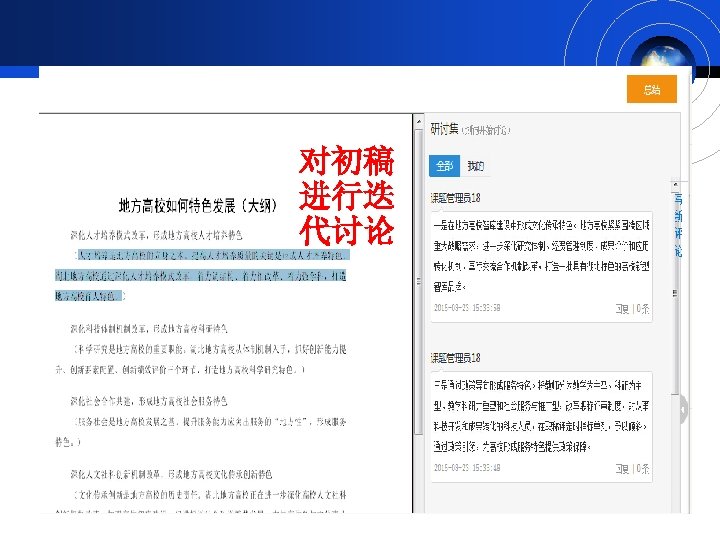The width and height of the screenshot is (720, 540).
Task: Click the timestamp 2015-08-25 15:33:48
Action: click(x=467, y=467)
